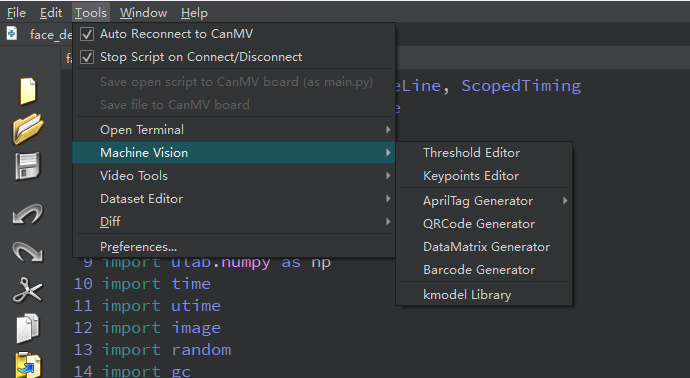Expand the AprilTag Generator submenu
This screenshot has width=690, height=378.
(x=484, y=201)
